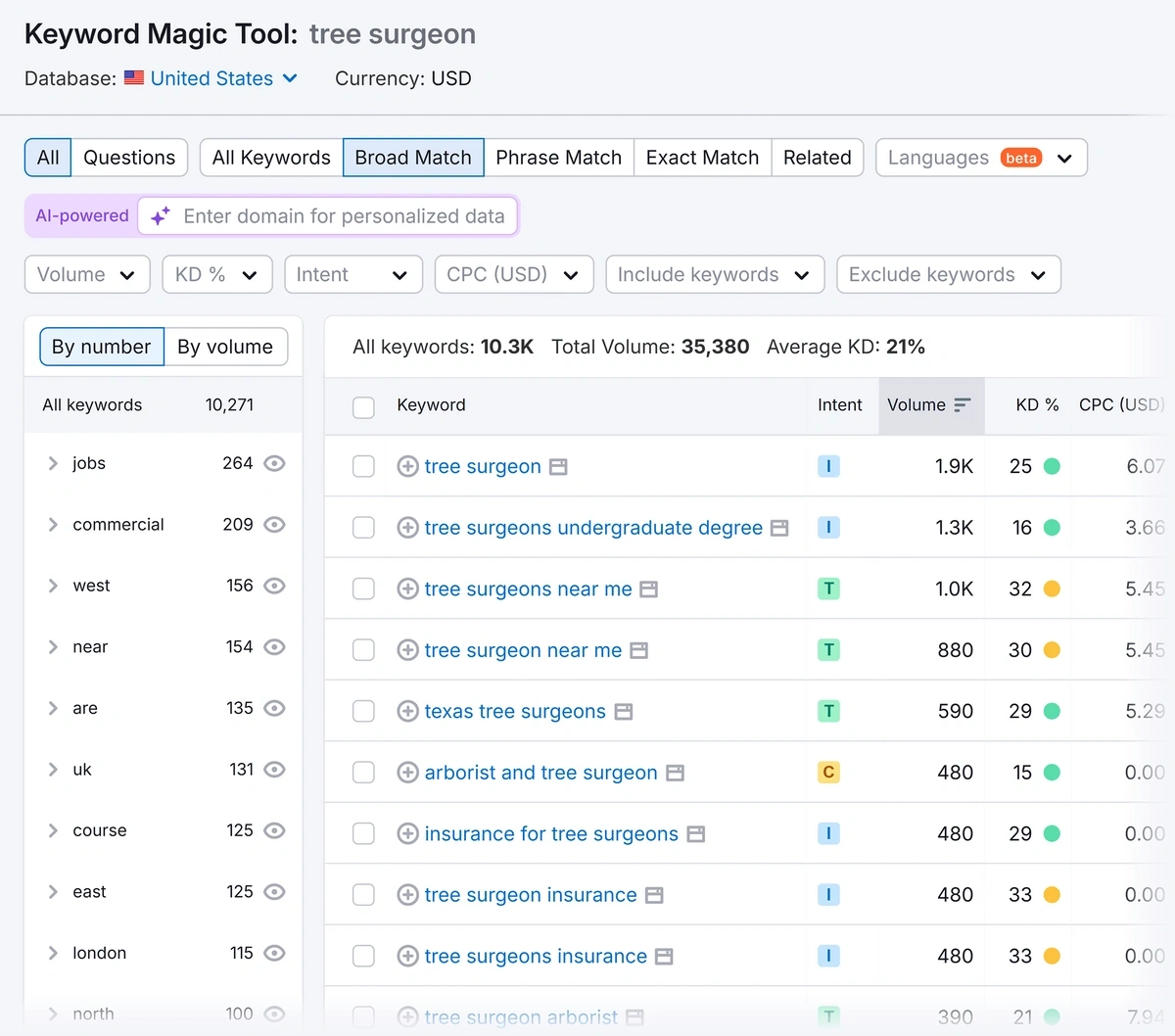
Task: Click Transactional intent badge for 'texas tree surgeons'
Action: click(828, 712)
